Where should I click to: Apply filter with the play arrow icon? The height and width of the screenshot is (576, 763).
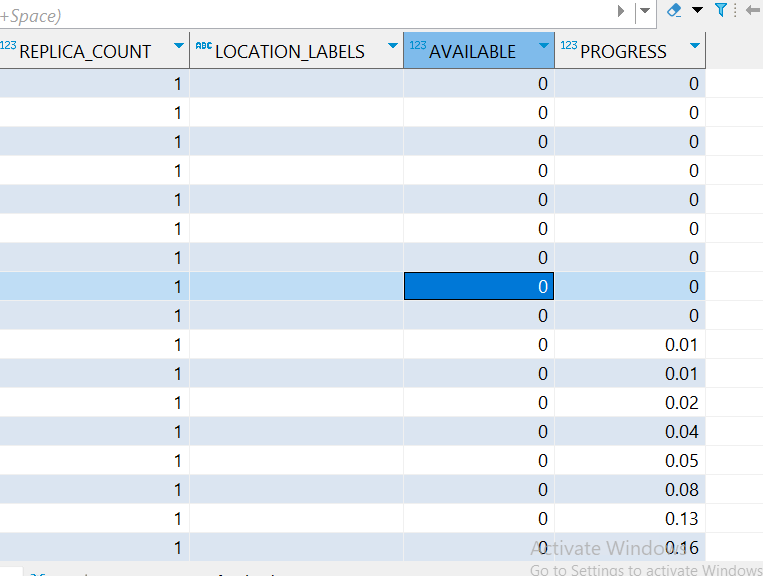[x=621, y=11]
